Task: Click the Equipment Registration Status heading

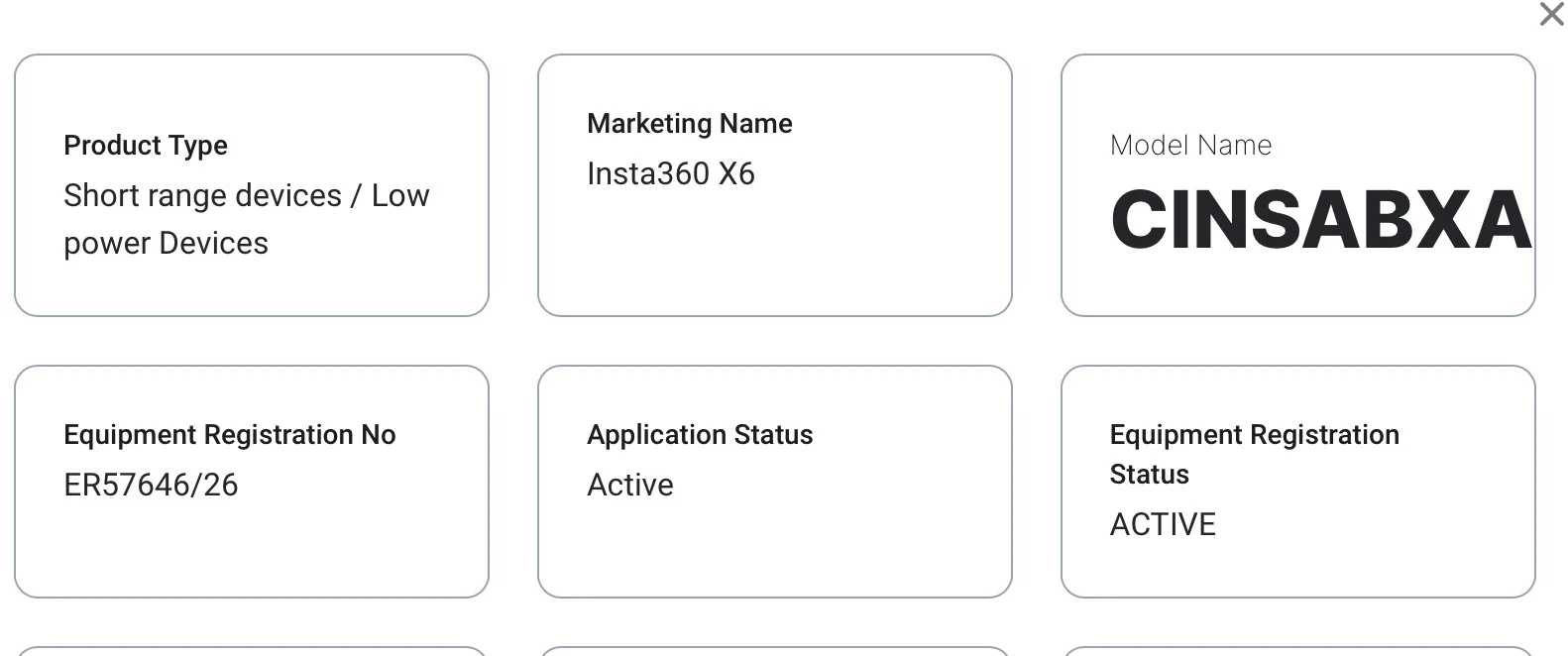Action: click(x=1255, y=454)
